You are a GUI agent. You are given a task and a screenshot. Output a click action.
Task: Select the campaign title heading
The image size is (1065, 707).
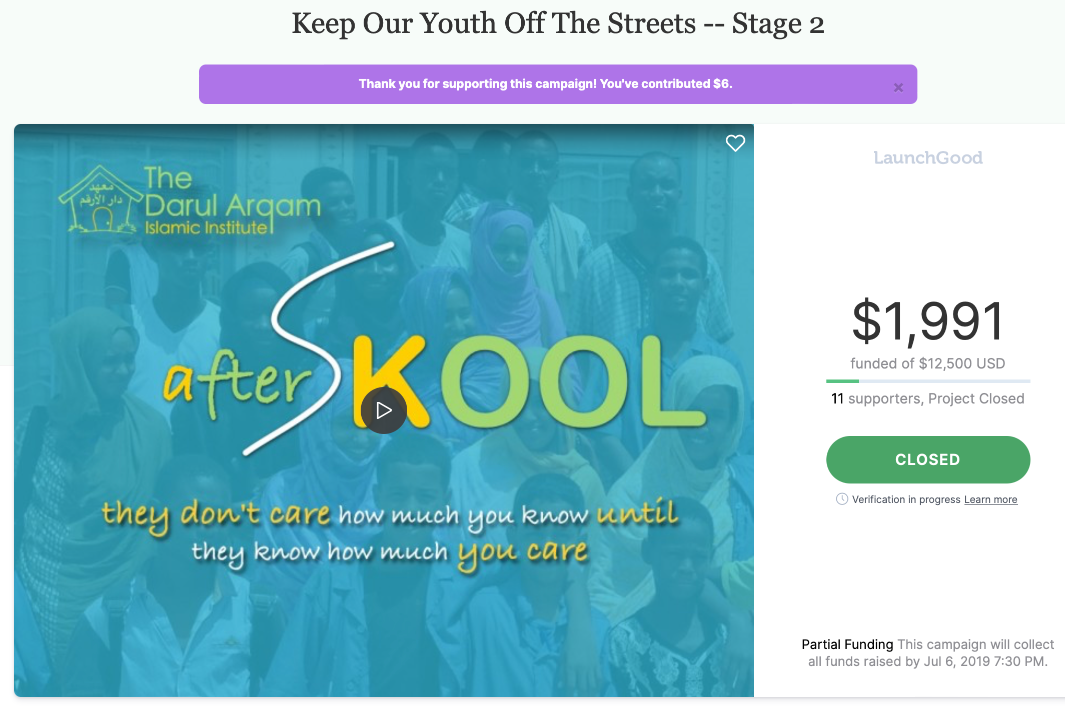[x=558, y=23]
